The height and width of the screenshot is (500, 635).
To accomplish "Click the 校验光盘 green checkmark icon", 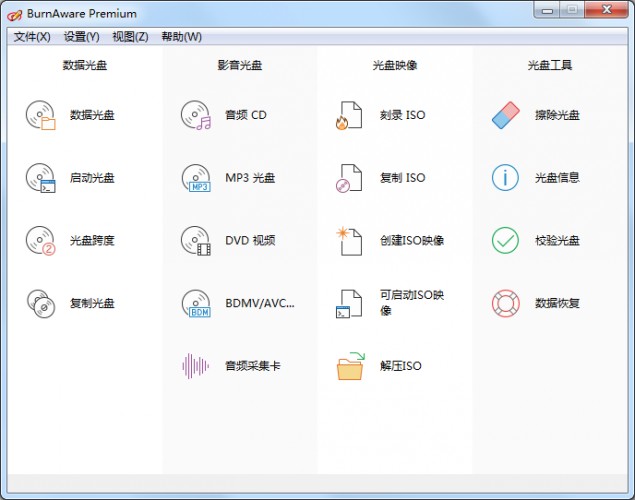I will 505,240.
